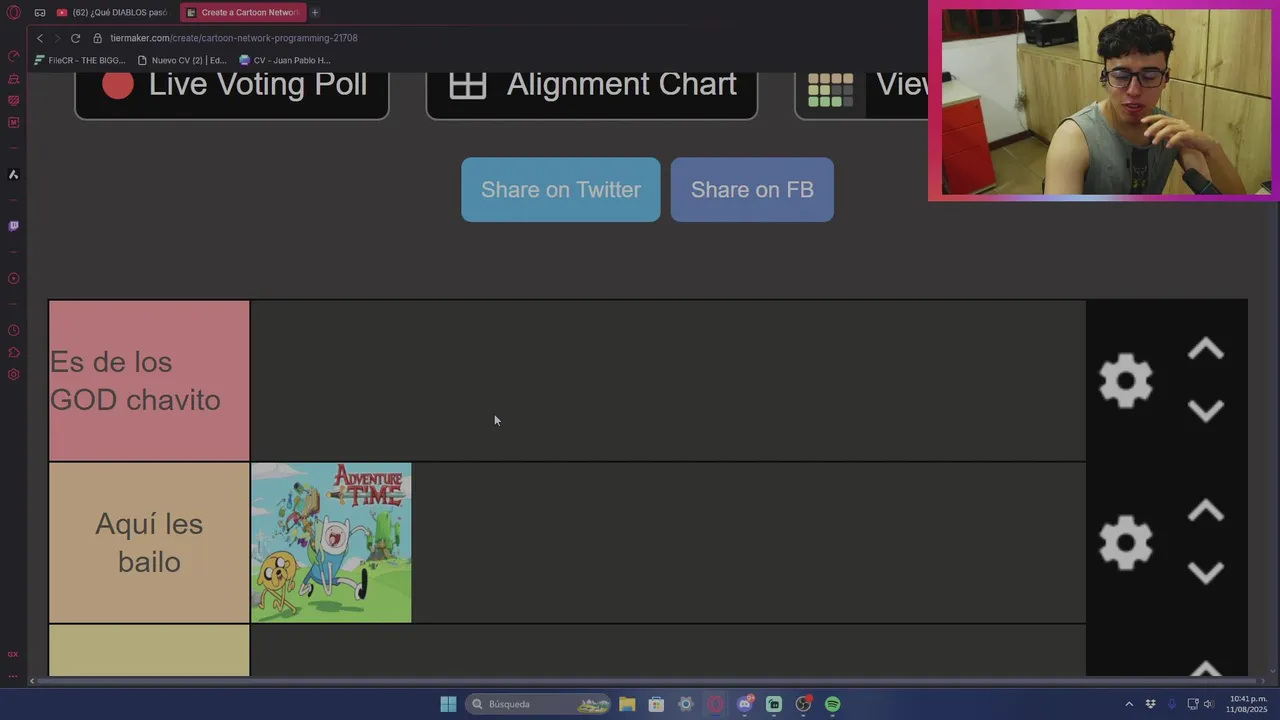
Task: Open History clock icon in Opera sidebar
Action: pos(13,330)
